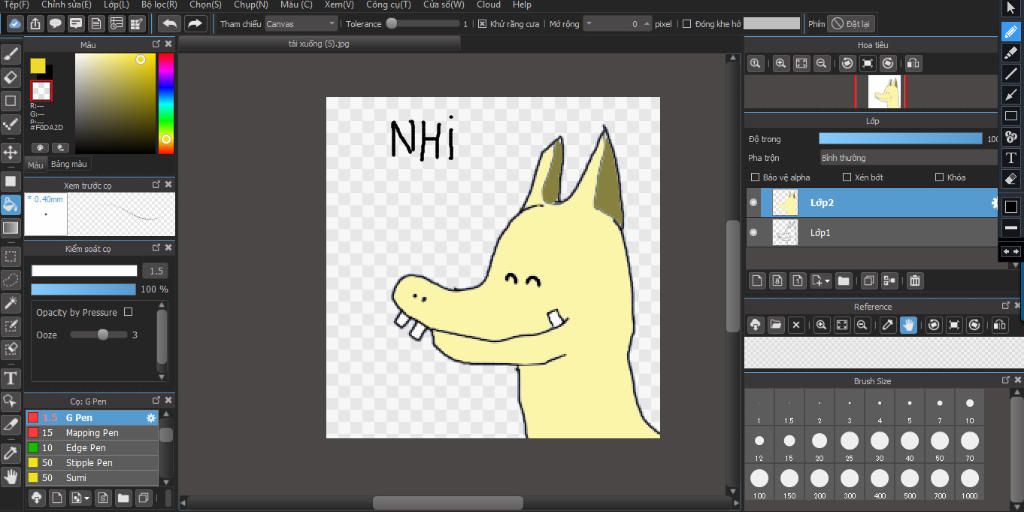Image resolution: width=1024 pixels, height=512 pixels.
Task: Zoom in on the Navigator panel
Action: 780,63
